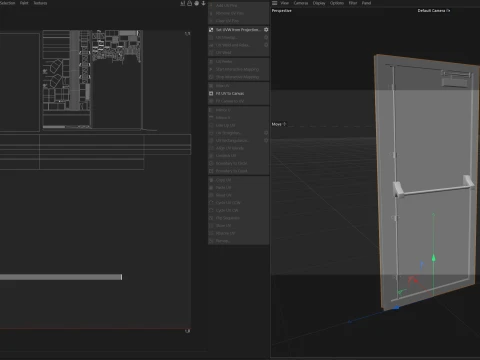Click the globe icon in UV editor header

pyautogui.click(x=197, y=3)
